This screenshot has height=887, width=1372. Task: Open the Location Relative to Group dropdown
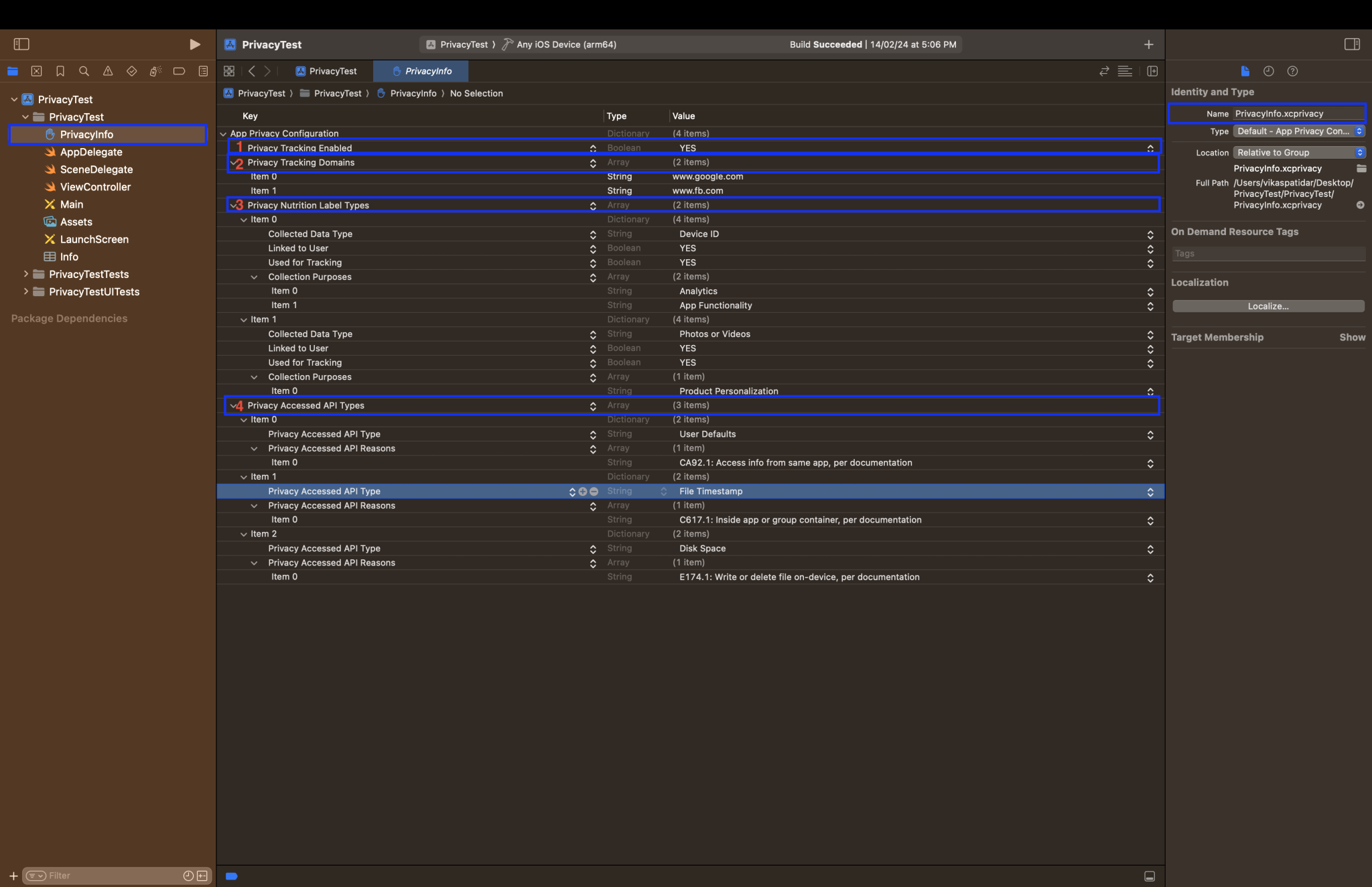pyautogui.click(x=1298, y=153)
